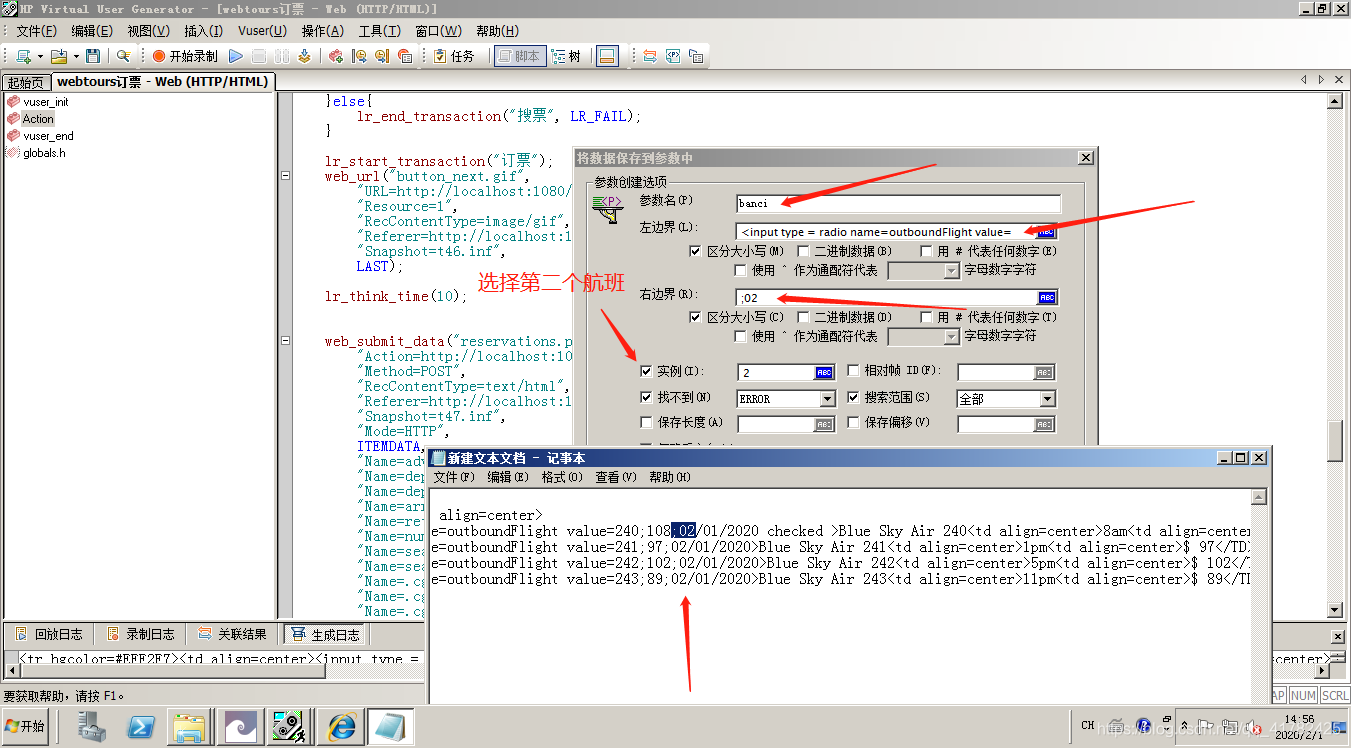Image resolution: width=1351 pixels, height=748 pixels.
Task: Toggle left boundary 区分大小写(M) checkbox
Action: (696, 251)
